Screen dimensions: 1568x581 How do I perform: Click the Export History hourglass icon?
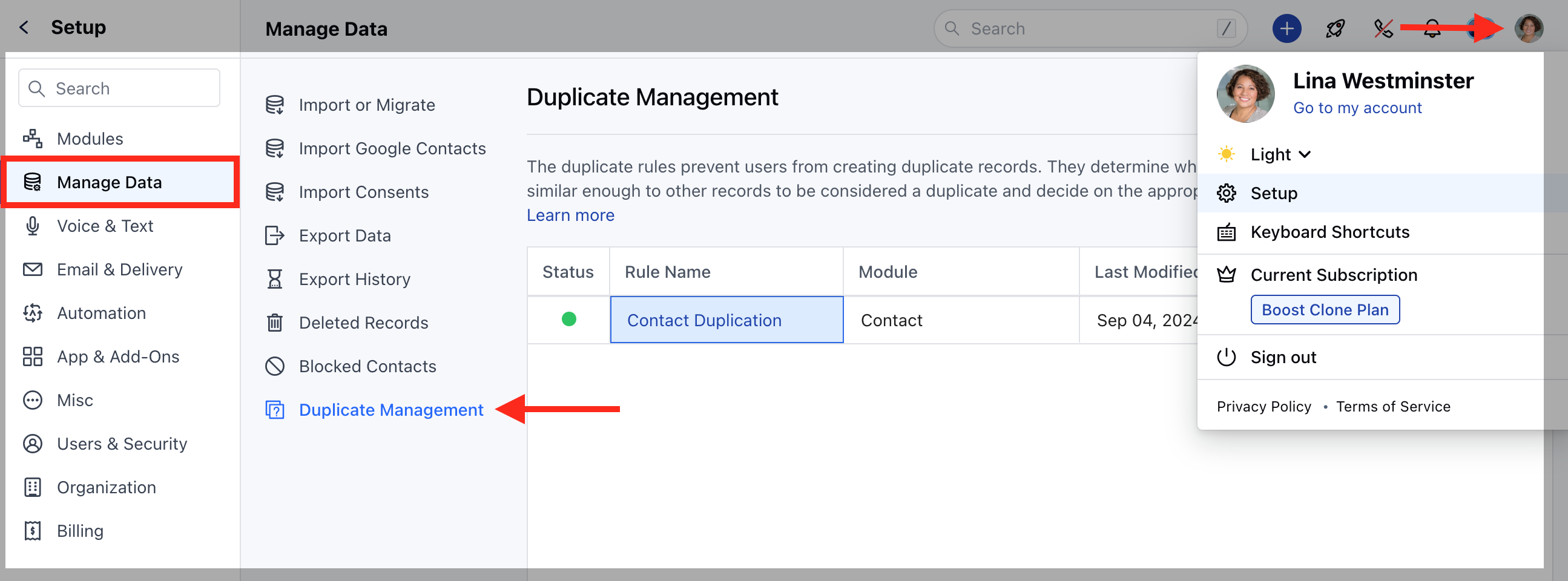tap(274, 279)
